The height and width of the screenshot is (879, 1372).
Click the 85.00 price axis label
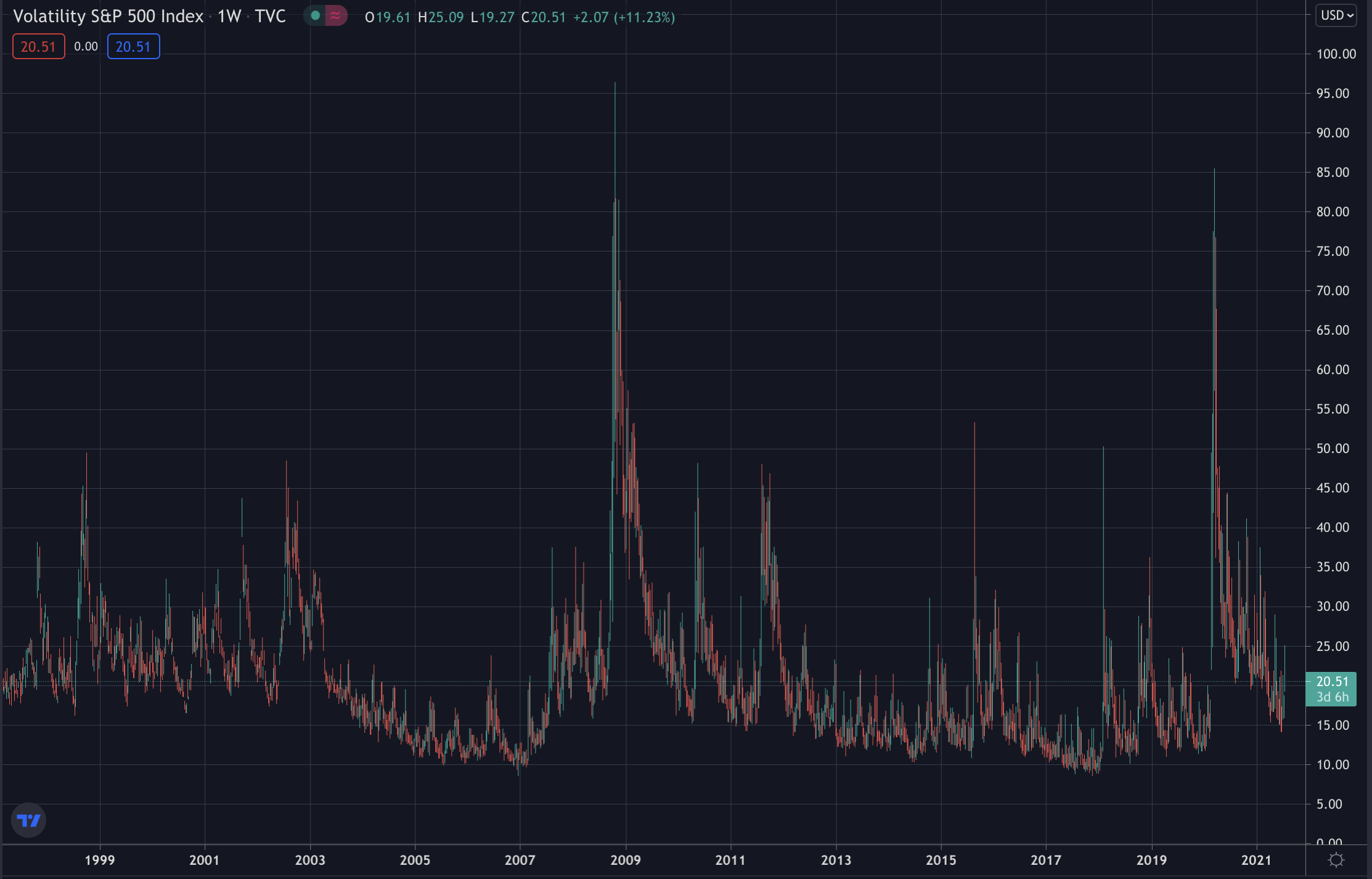point(1333,173)
